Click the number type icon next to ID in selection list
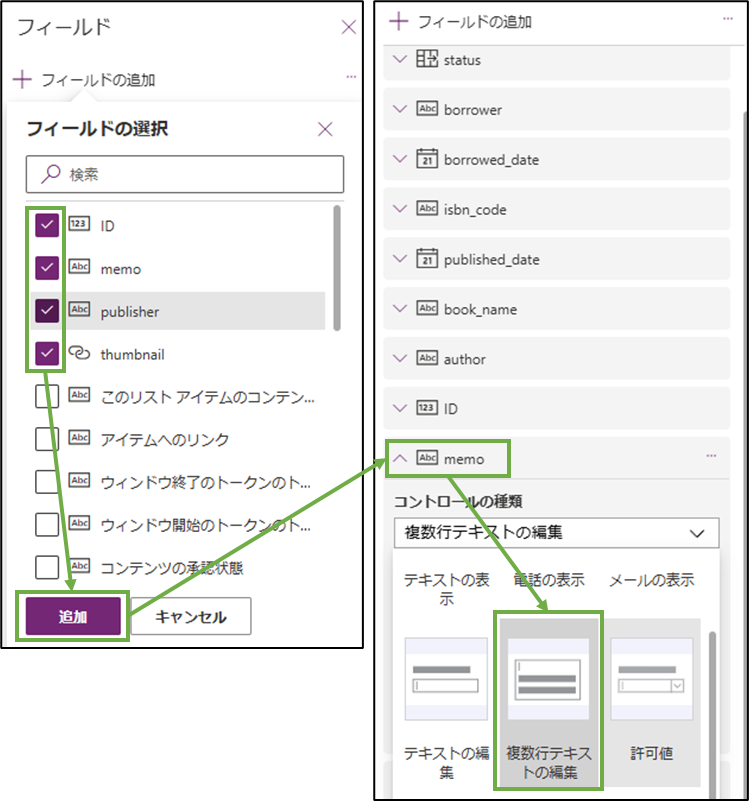 [79, 224]
